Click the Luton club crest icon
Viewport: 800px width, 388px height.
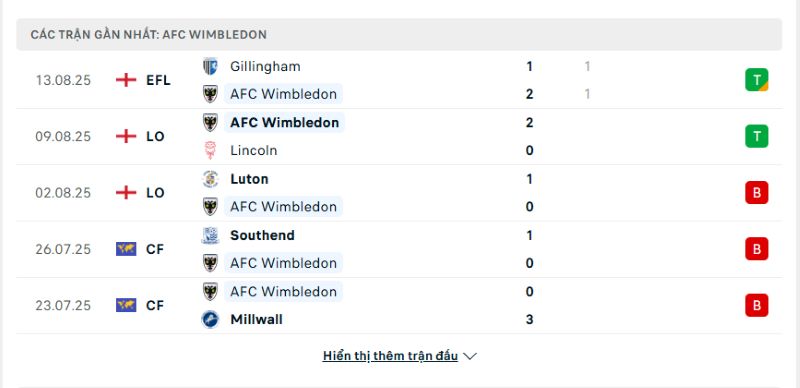tap(210, 179)
